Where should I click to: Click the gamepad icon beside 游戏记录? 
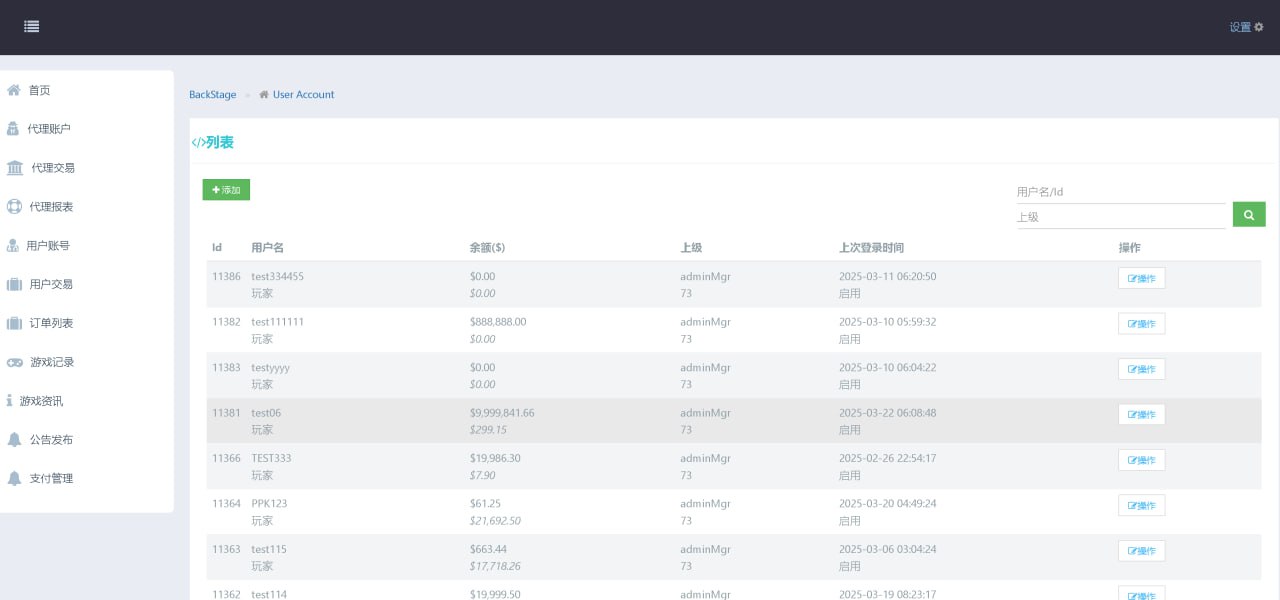point(14,362)
